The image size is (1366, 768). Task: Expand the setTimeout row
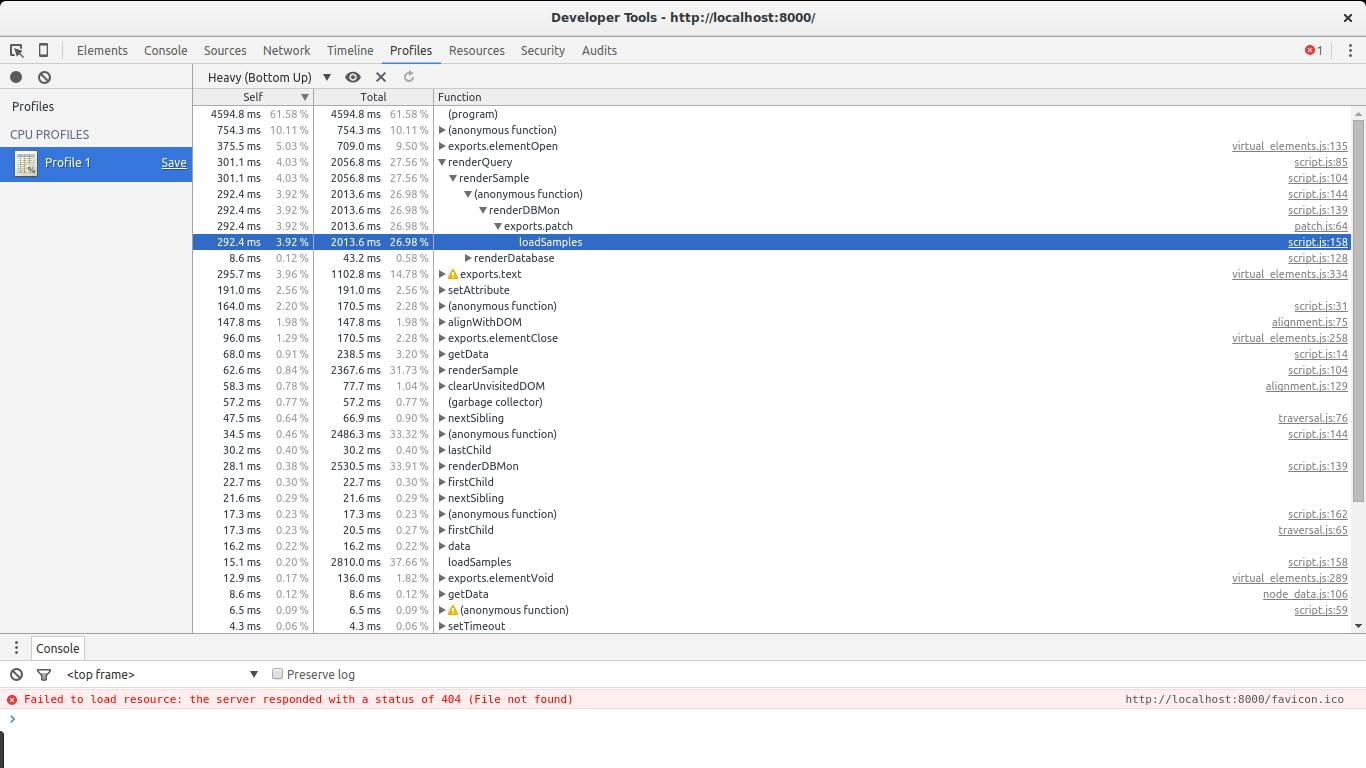click(442, 626)
